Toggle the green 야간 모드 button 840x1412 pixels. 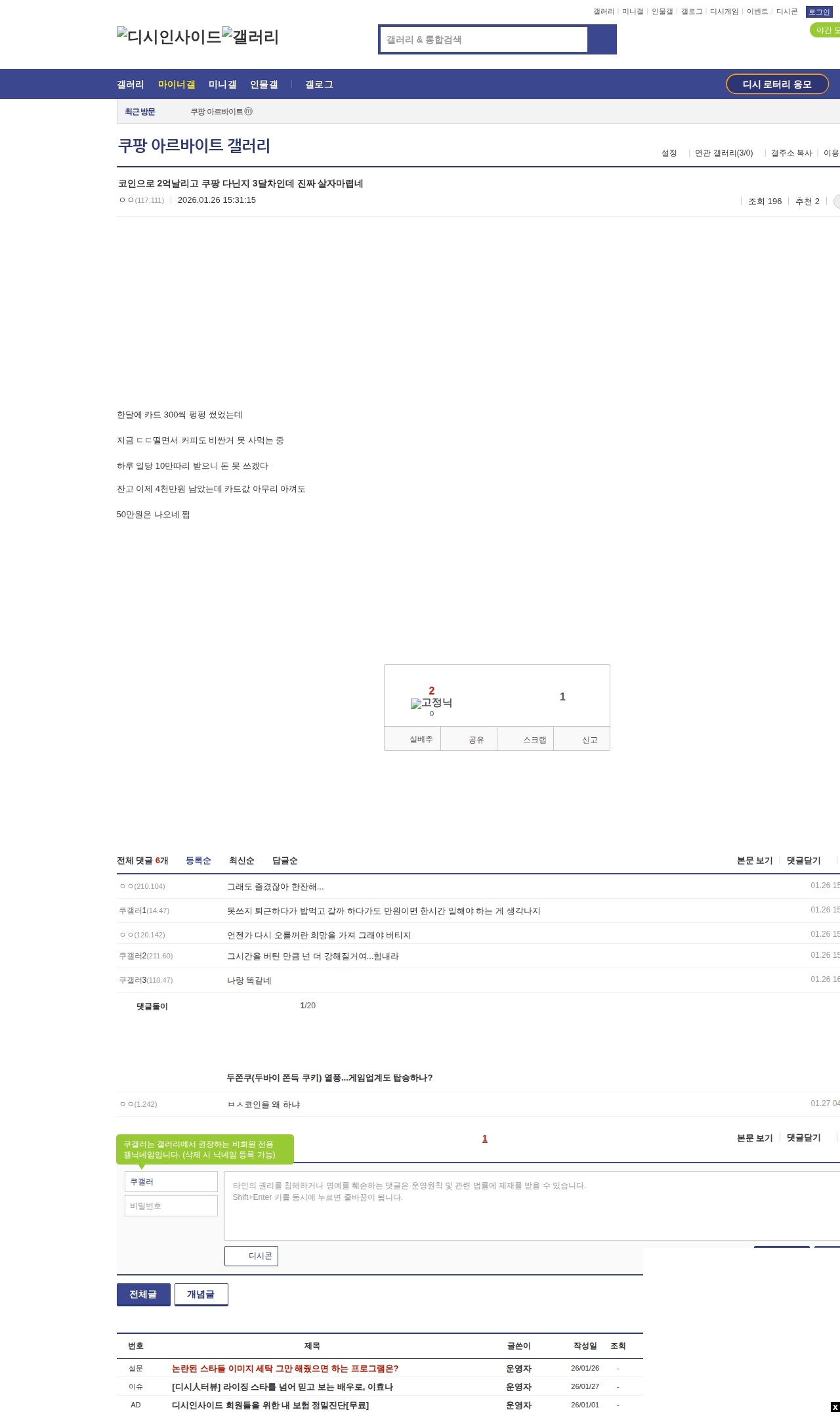pos(826,30)
